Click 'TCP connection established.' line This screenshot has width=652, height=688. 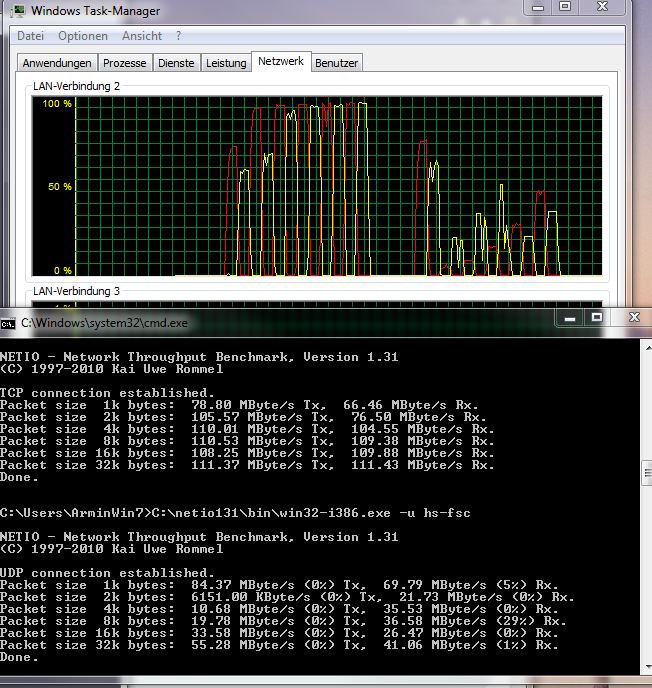pos(107,393)
